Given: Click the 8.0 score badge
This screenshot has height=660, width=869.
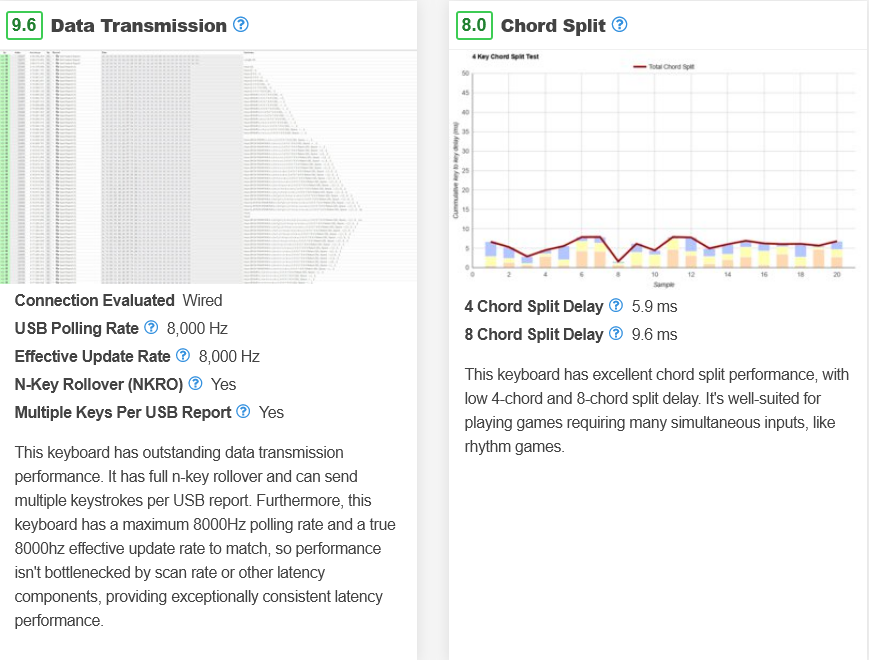Looking at the screenshot, I should [473, 25].
